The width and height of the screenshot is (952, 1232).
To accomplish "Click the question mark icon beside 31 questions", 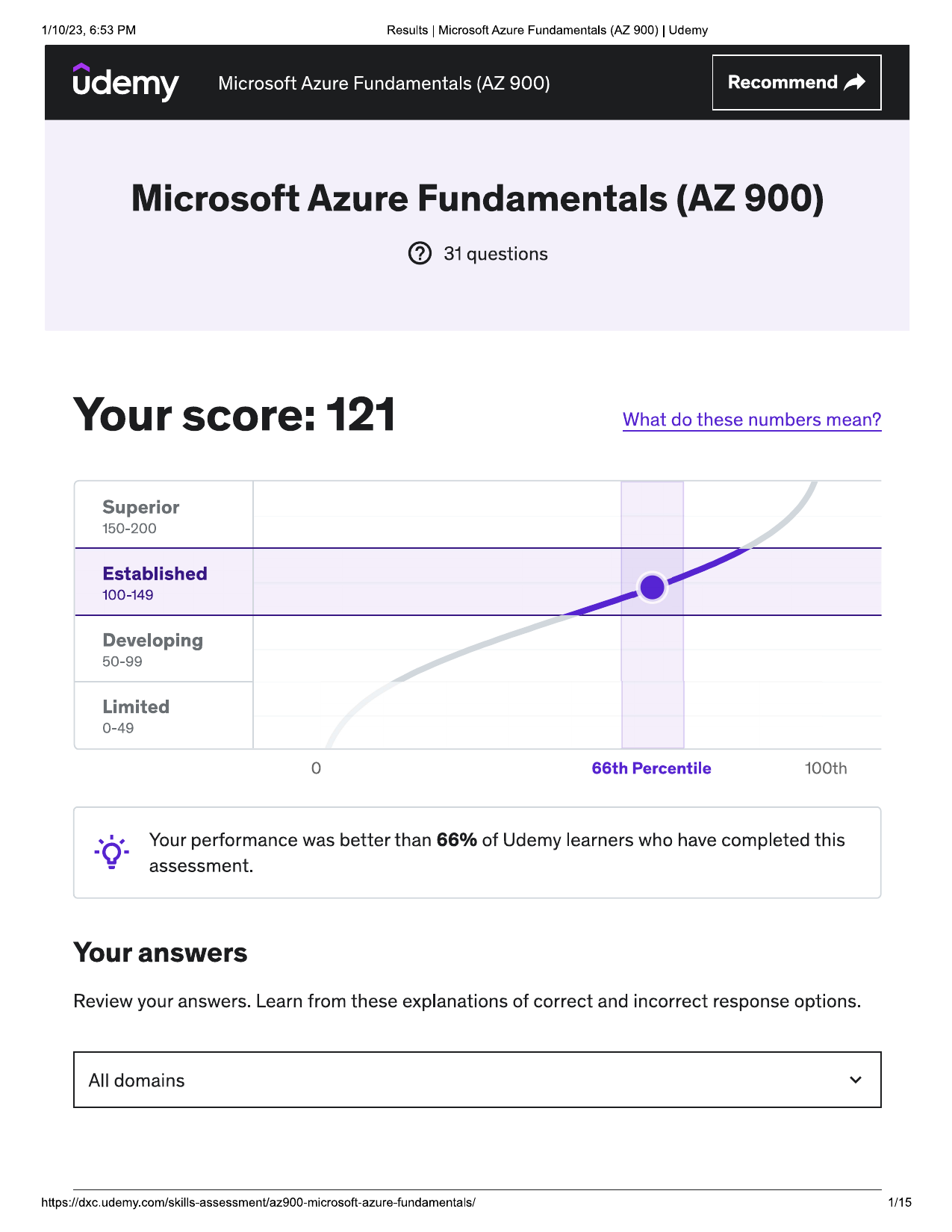I will [420, 254].
